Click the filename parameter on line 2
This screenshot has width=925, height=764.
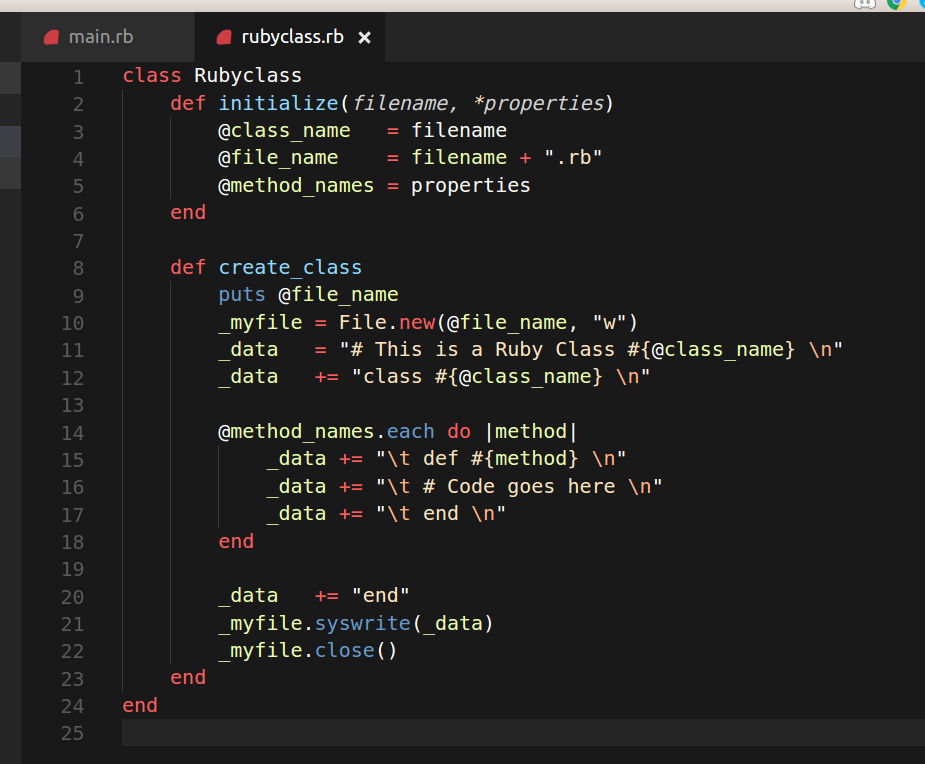click(x=401, y=103)
